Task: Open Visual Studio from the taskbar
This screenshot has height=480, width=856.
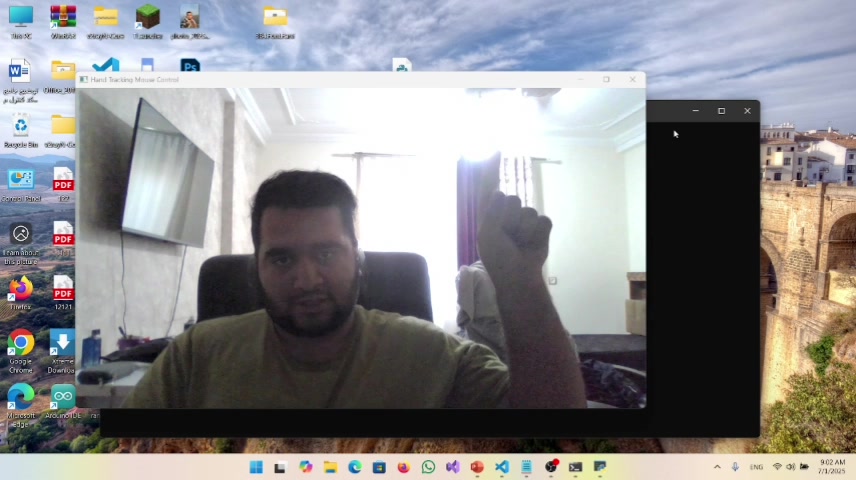Action: (x=453, y=467)
